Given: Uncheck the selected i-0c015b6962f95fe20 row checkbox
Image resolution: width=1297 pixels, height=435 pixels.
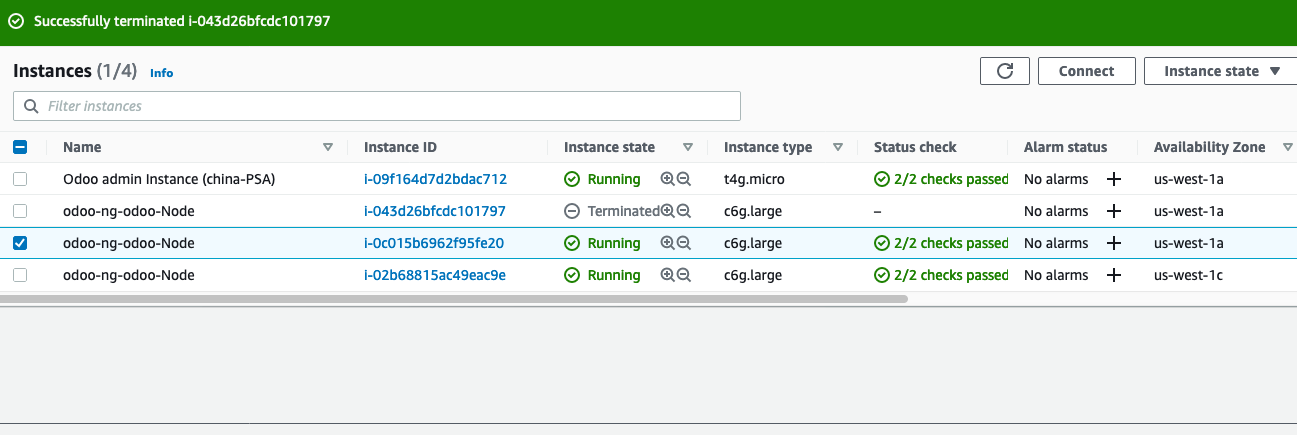Looking at the screenshot, I should (20, 244).
